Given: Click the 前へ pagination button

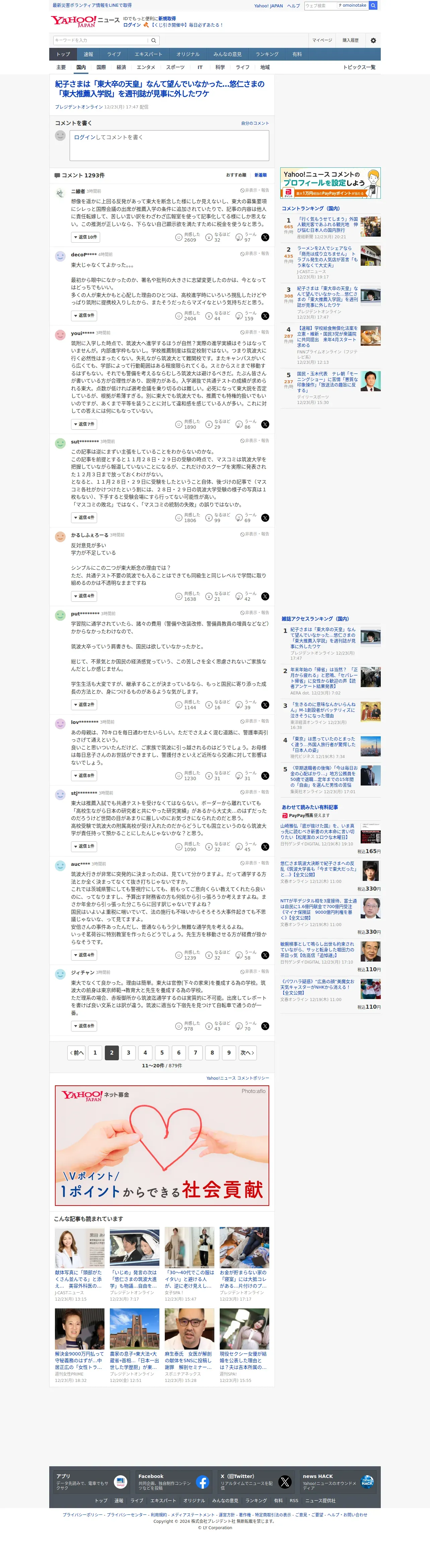Looking at the screenshot, I should coord(77,1053).
